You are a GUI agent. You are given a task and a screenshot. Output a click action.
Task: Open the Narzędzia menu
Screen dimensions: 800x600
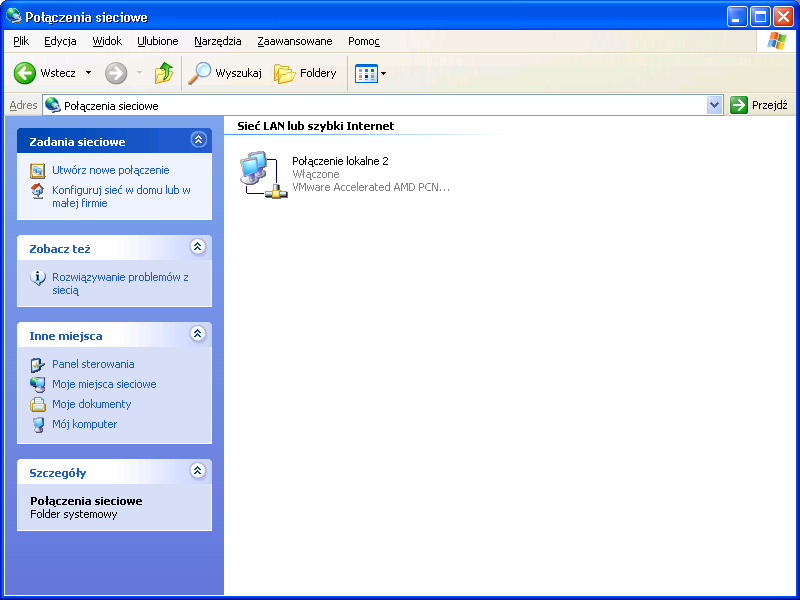coord(218,41)
